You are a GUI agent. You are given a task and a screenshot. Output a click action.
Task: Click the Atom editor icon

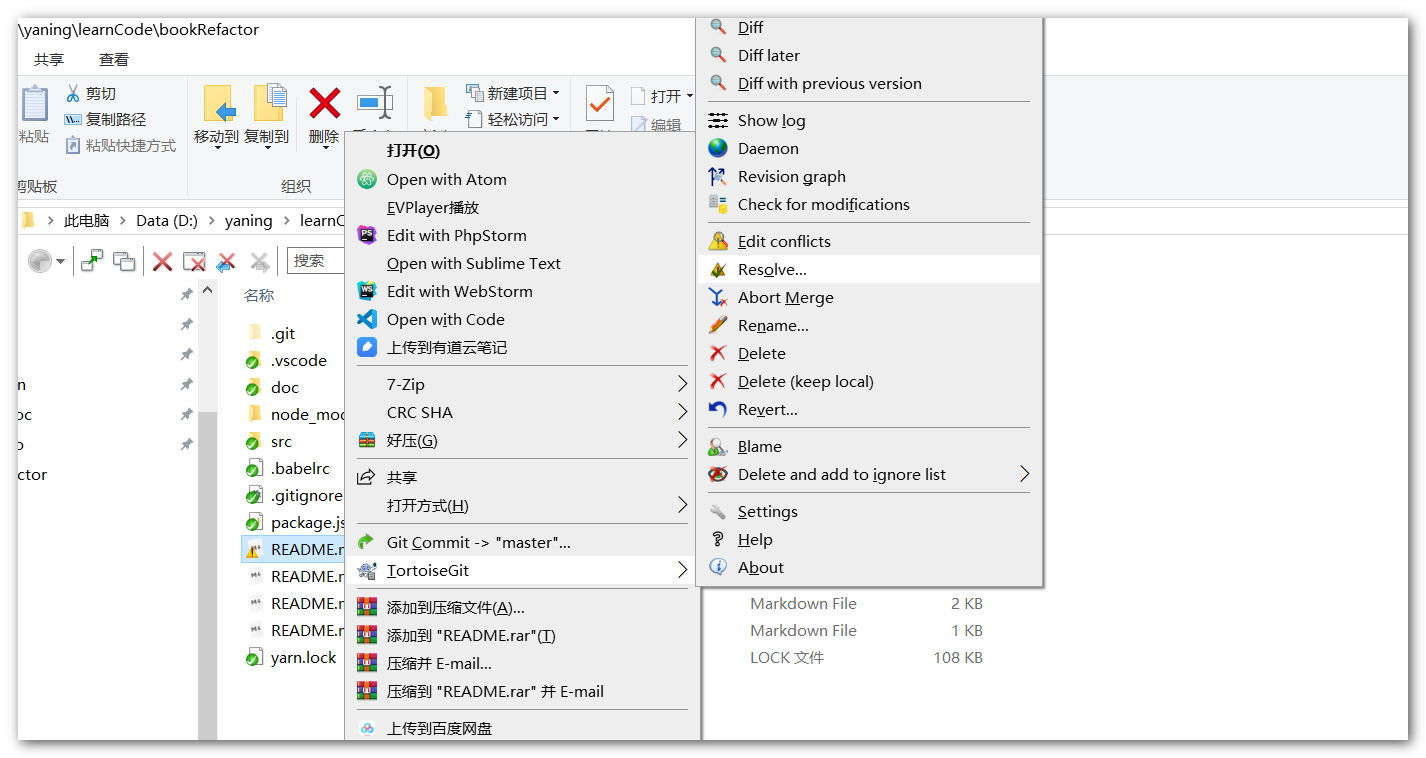click(x=367, y=179)
